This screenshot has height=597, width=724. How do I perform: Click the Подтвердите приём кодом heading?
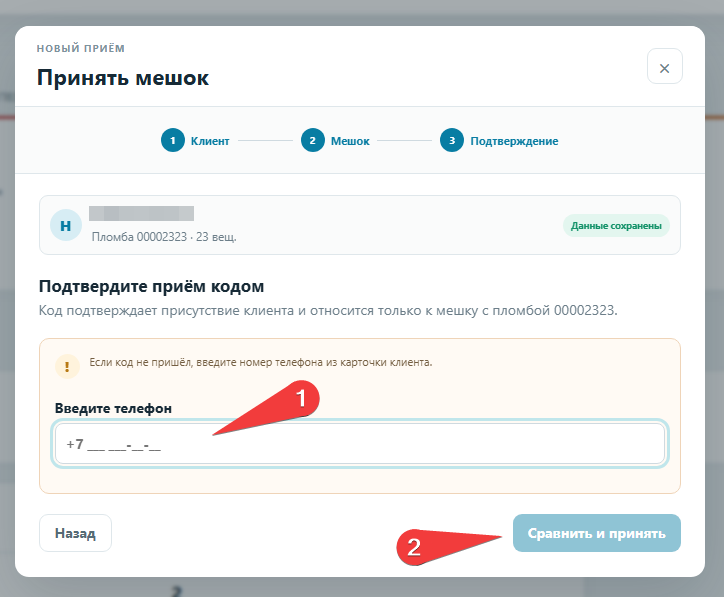coord(151,286)
